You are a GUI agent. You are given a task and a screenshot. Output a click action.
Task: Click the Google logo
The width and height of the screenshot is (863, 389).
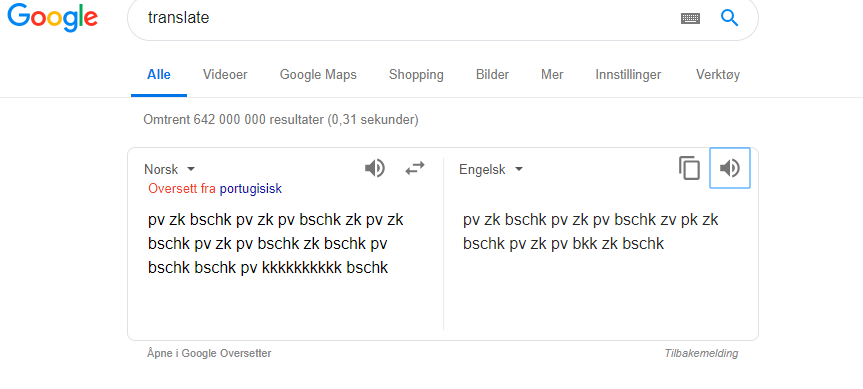point(53,17)
